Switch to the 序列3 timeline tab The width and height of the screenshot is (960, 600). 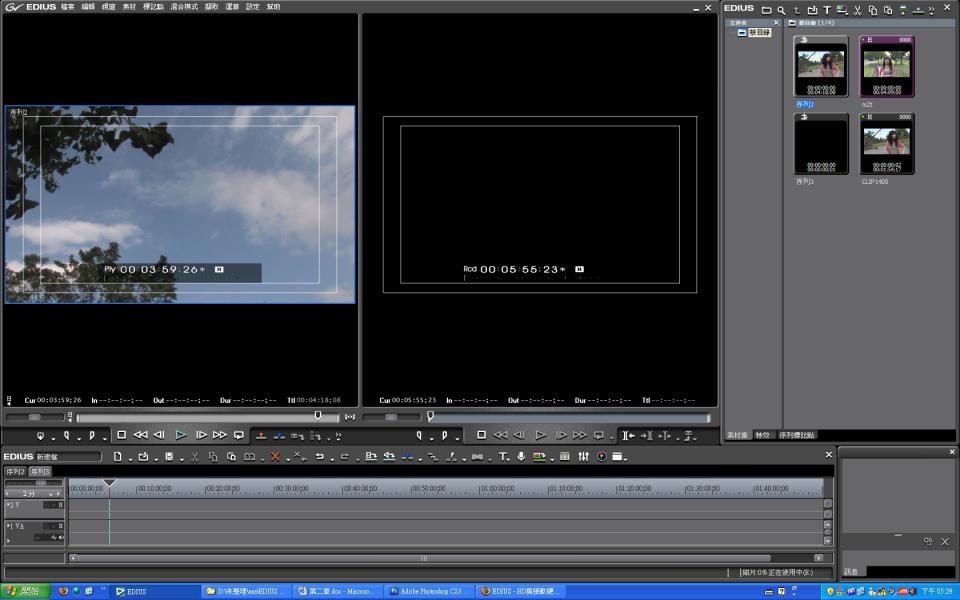(x=39, y=471)
